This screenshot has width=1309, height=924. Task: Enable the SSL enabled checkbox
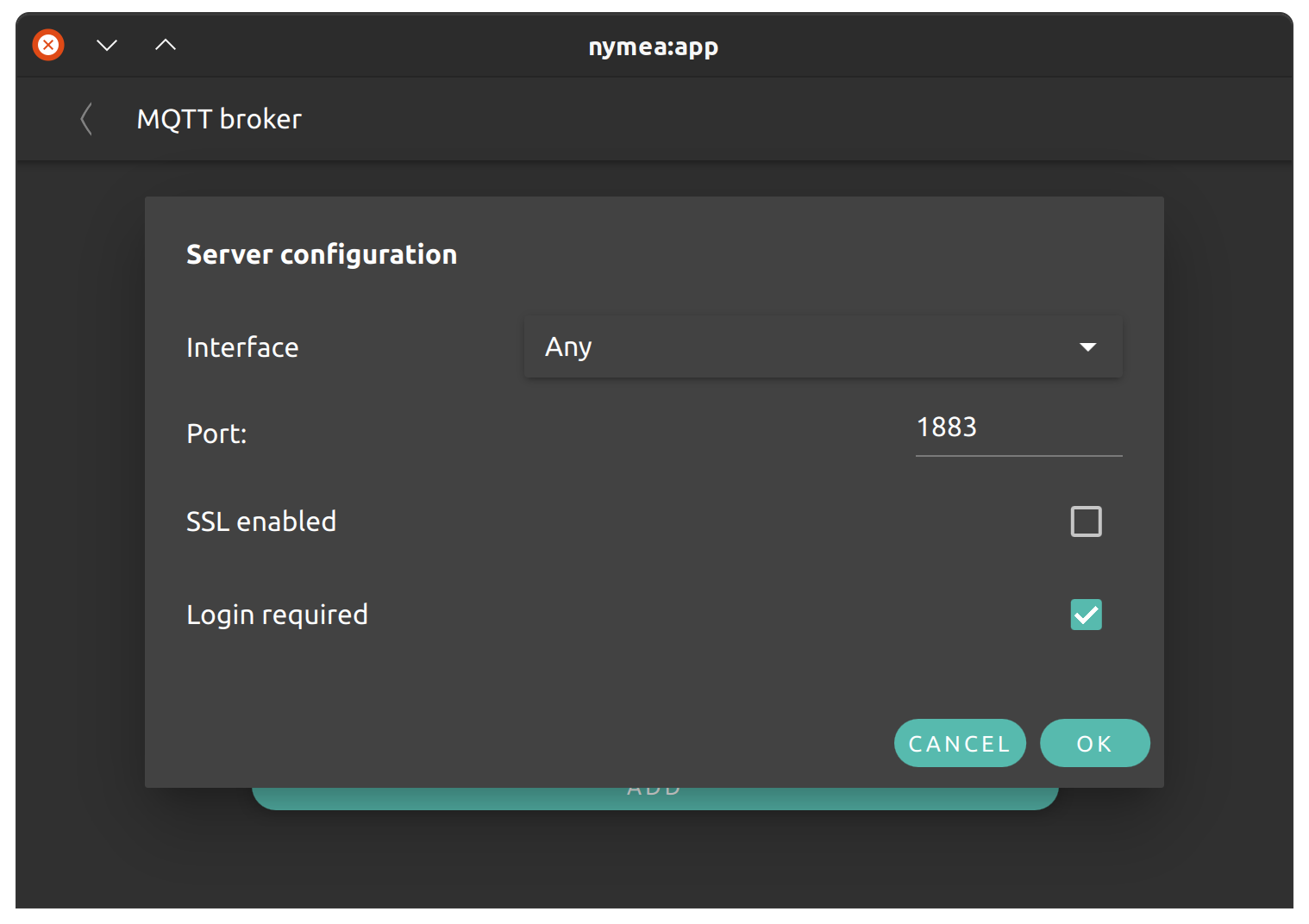pos(1086,521)
